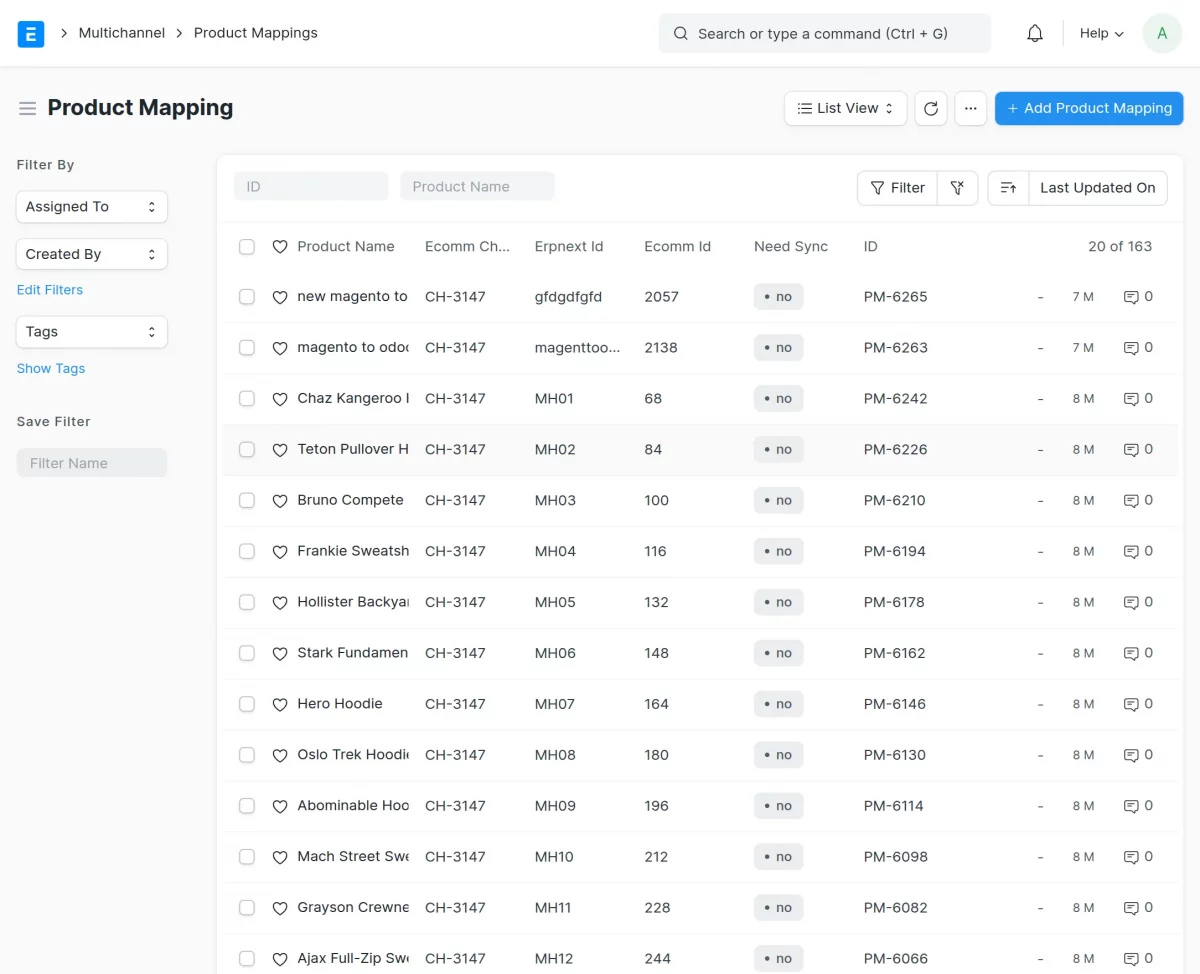The height and width of the screenshot is (974, 1200).
Task: Like the Hollister Backyard row heart
Action: [x=280, y=603]
